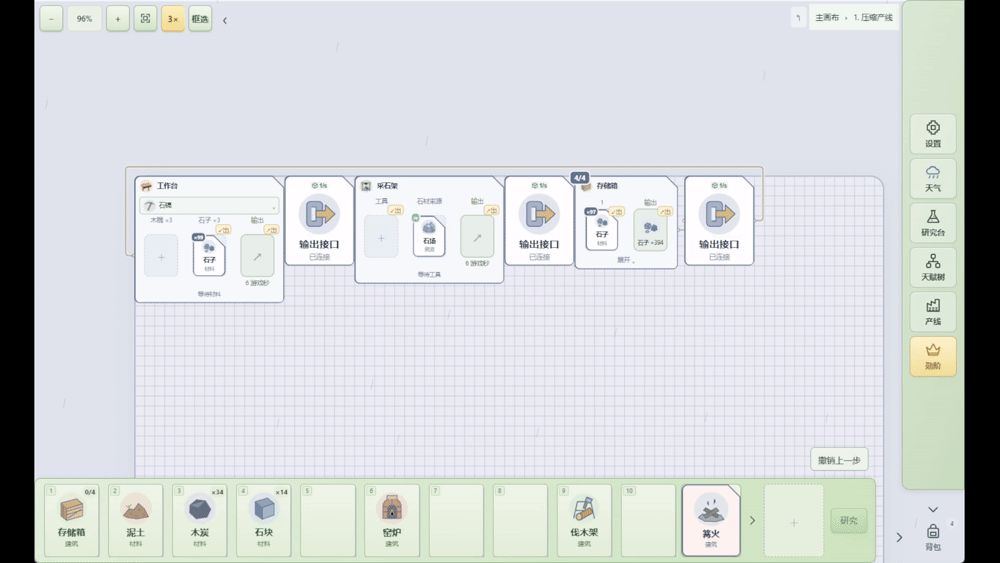Add tool to empty 工具 slot

381,237
